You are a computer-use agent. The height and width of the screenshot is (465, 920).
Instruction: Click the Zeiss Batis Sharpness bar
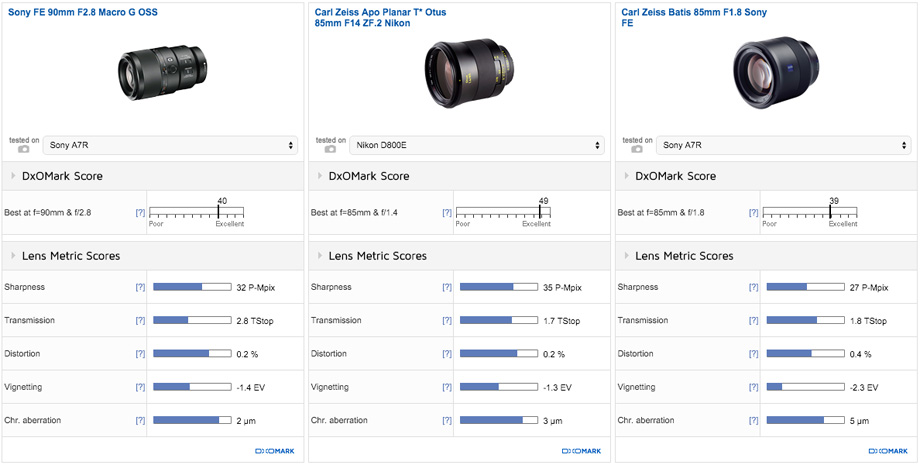click(808, 287)
